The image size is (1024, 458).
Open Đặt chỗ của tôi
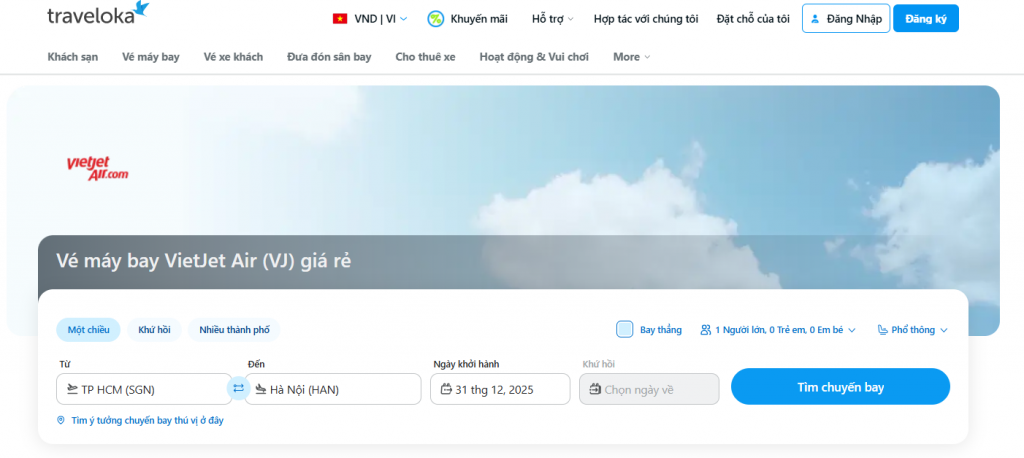click(753, 19)
